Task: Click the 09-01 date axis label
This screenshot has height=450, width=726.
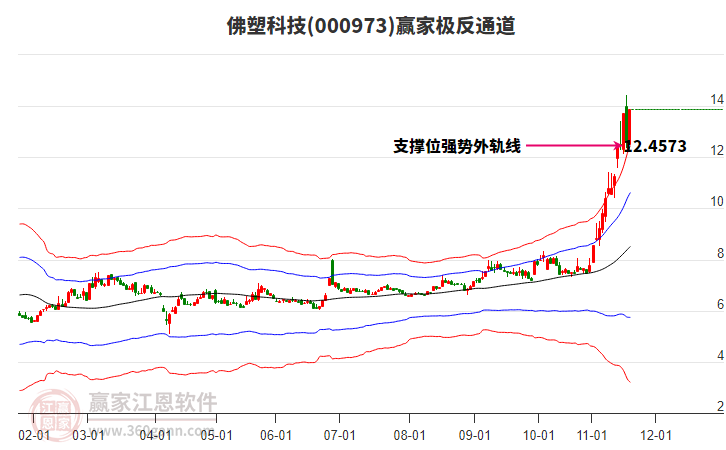Action: click(475, 436)
